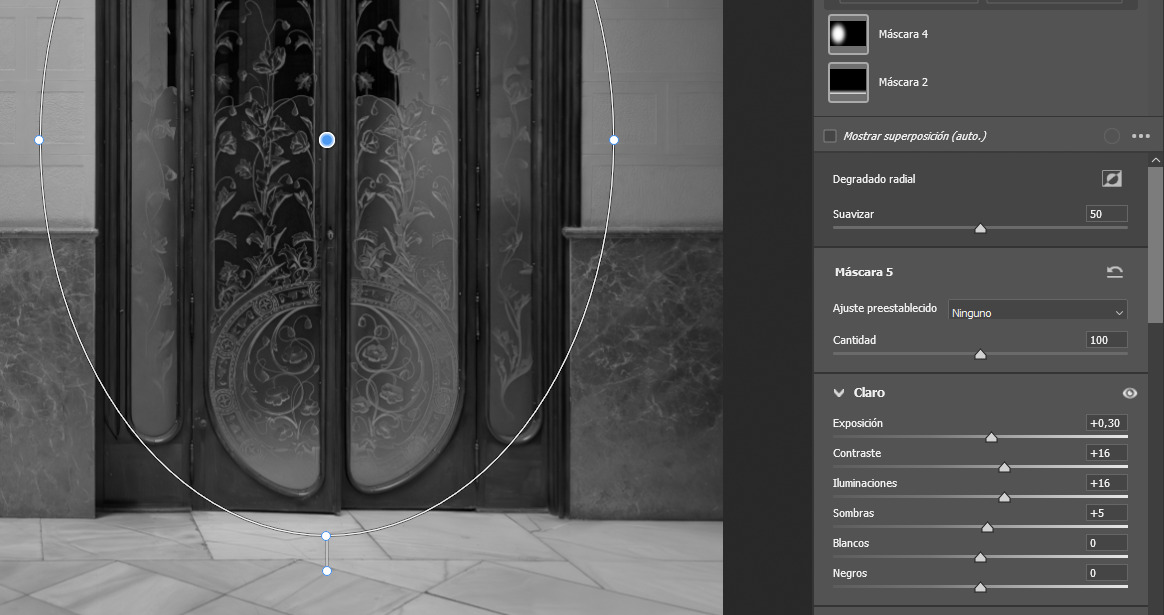
Task: Reset Máscara 5 adjustments with the undo arrow
Action: click(1114, 272)
